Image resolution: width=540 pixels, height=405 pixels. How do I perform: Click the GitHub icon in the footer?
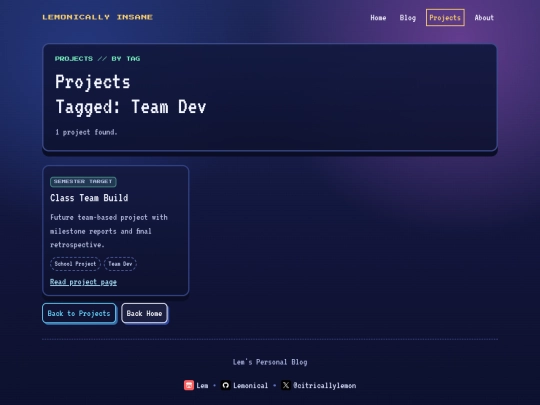tap(226, 385)
